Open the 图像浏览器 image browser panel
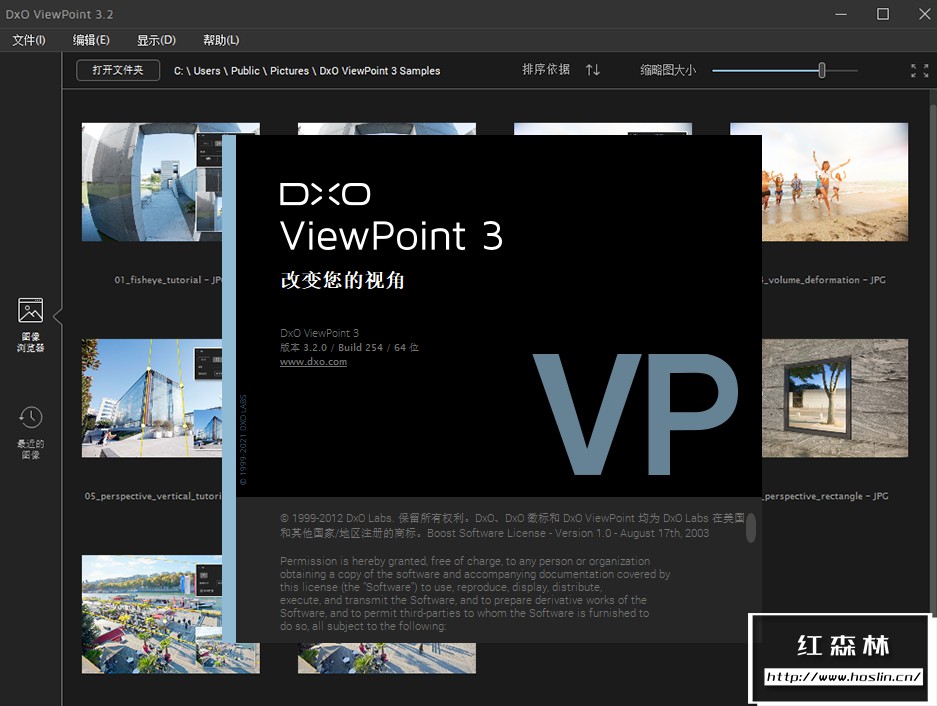937x706 pixels. tap(30, 325)
